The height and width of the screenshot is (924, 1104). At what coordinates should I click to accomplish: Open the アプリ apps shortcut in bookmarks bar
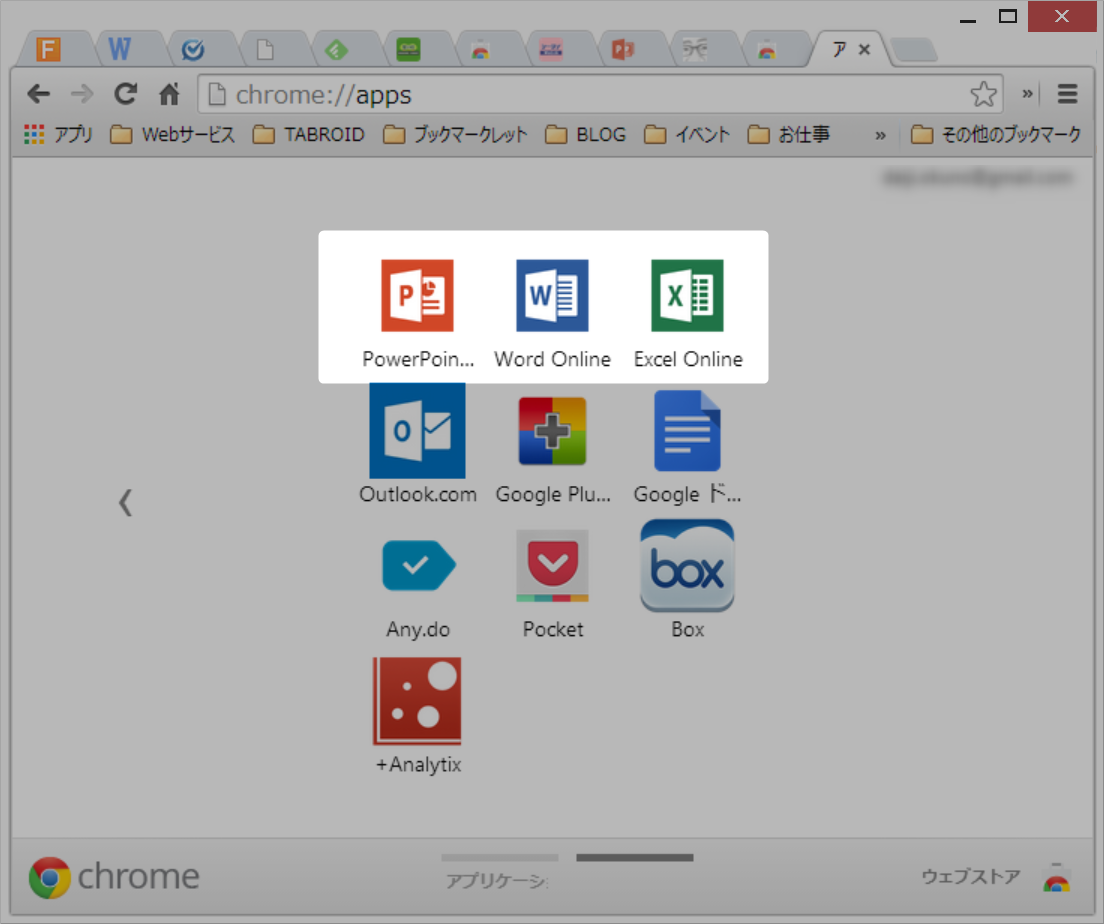tap(58, 135)
